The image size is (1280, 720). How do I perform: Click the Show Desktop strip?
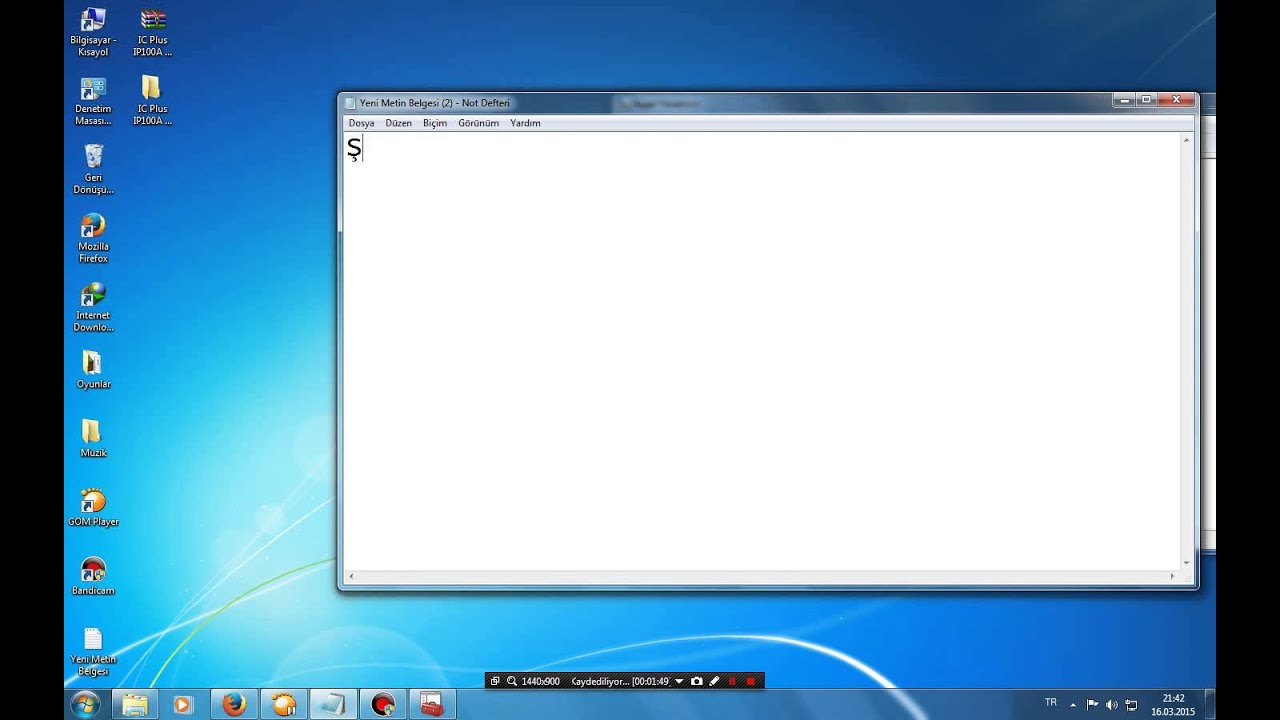tap(1209, 705)
